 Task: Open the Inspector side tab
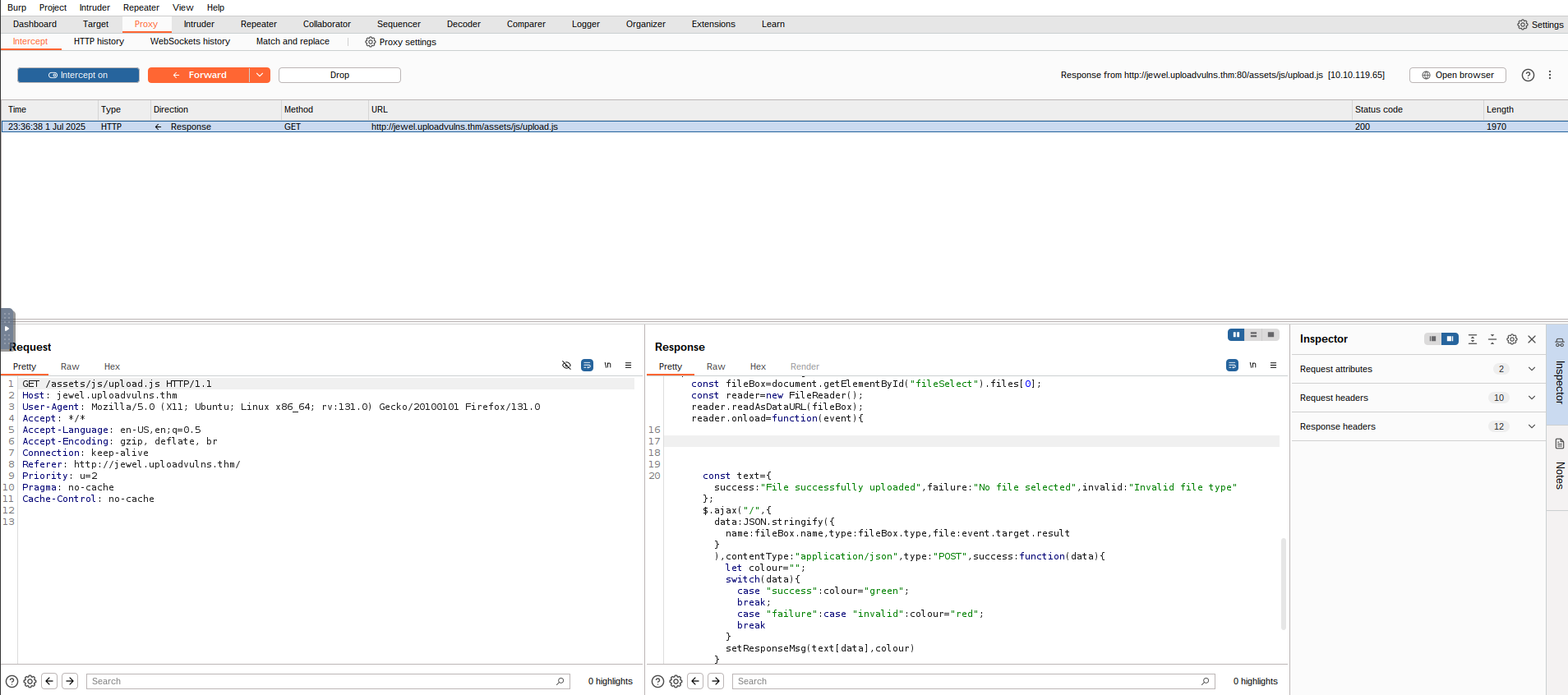click(x=1558, y=374)
